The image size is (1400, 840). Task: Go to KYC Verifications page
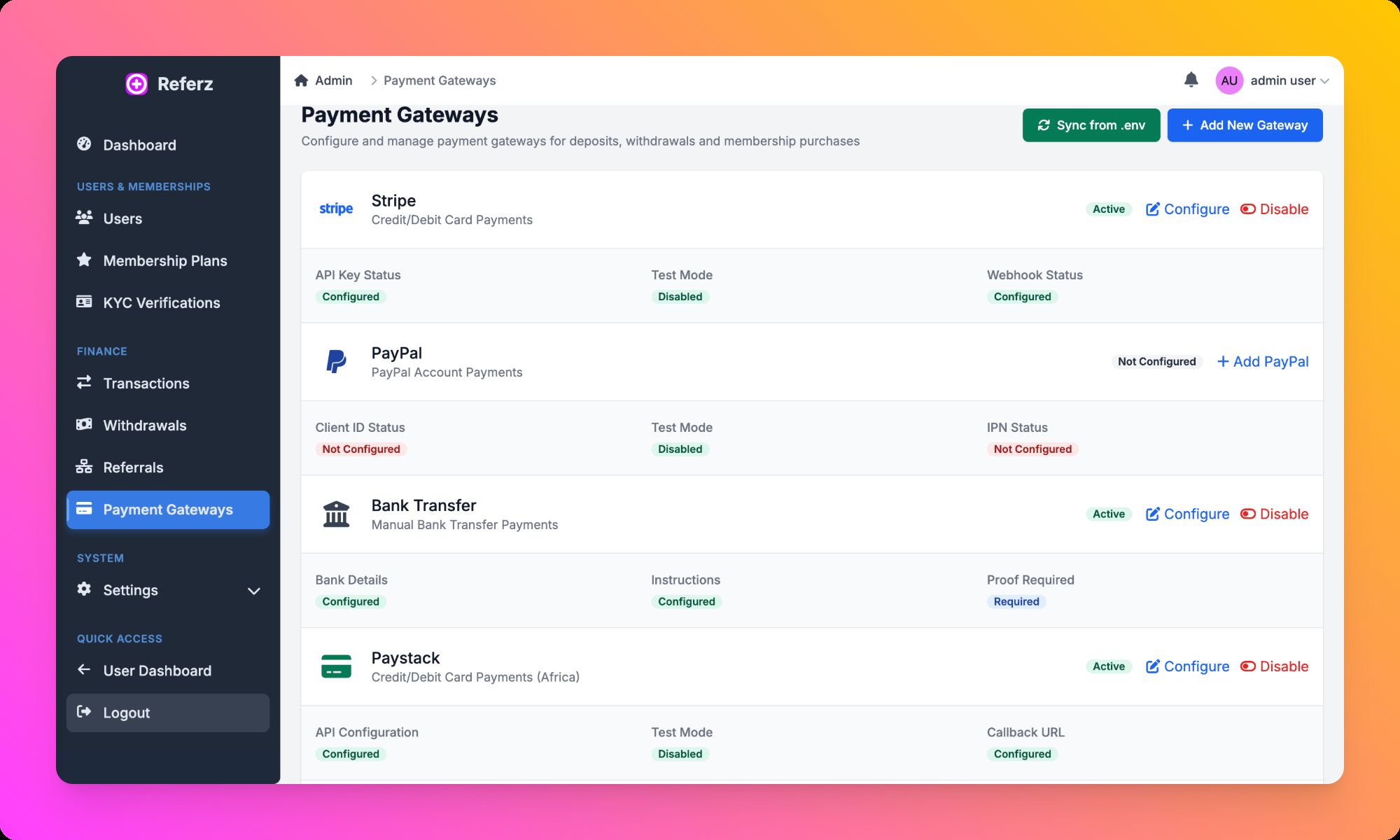pyautogui.click(x=161, y=303)
